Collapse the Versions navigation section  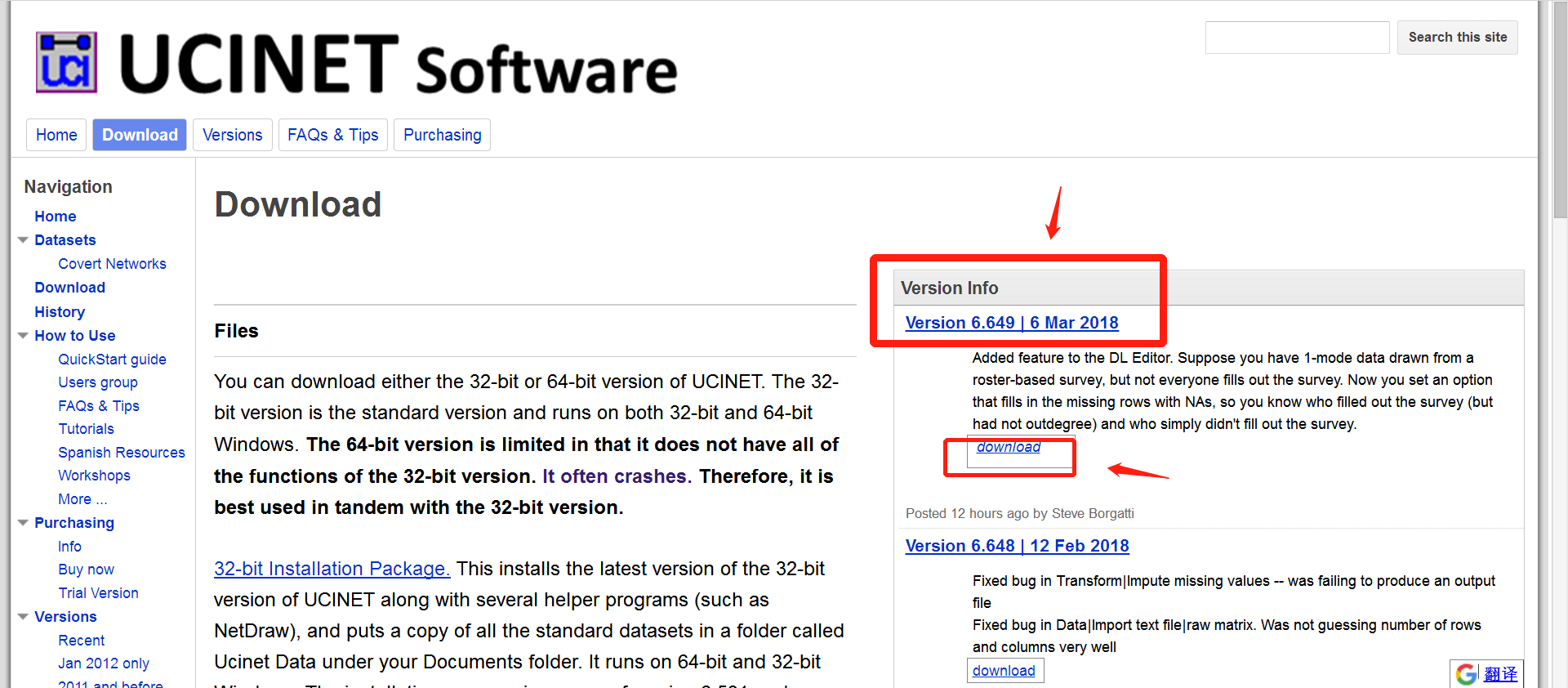tap(23, 617)
